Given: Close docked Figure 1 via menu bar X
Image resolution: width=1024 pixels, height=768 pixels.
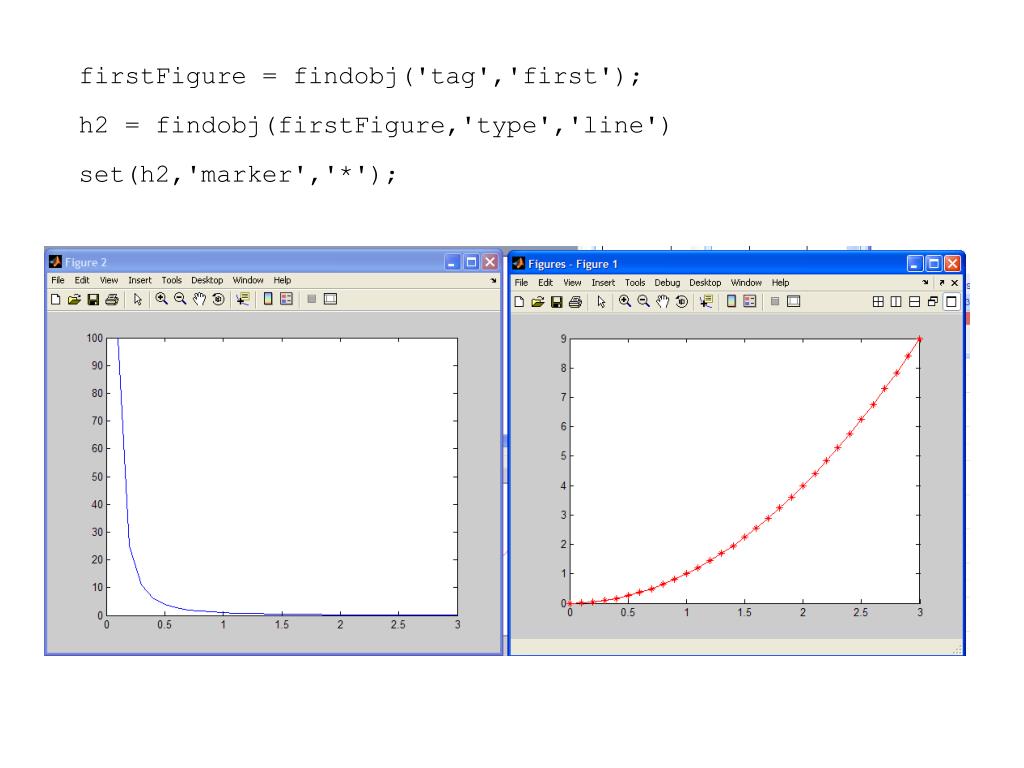Looking at the screenshot, I should 955,283.
